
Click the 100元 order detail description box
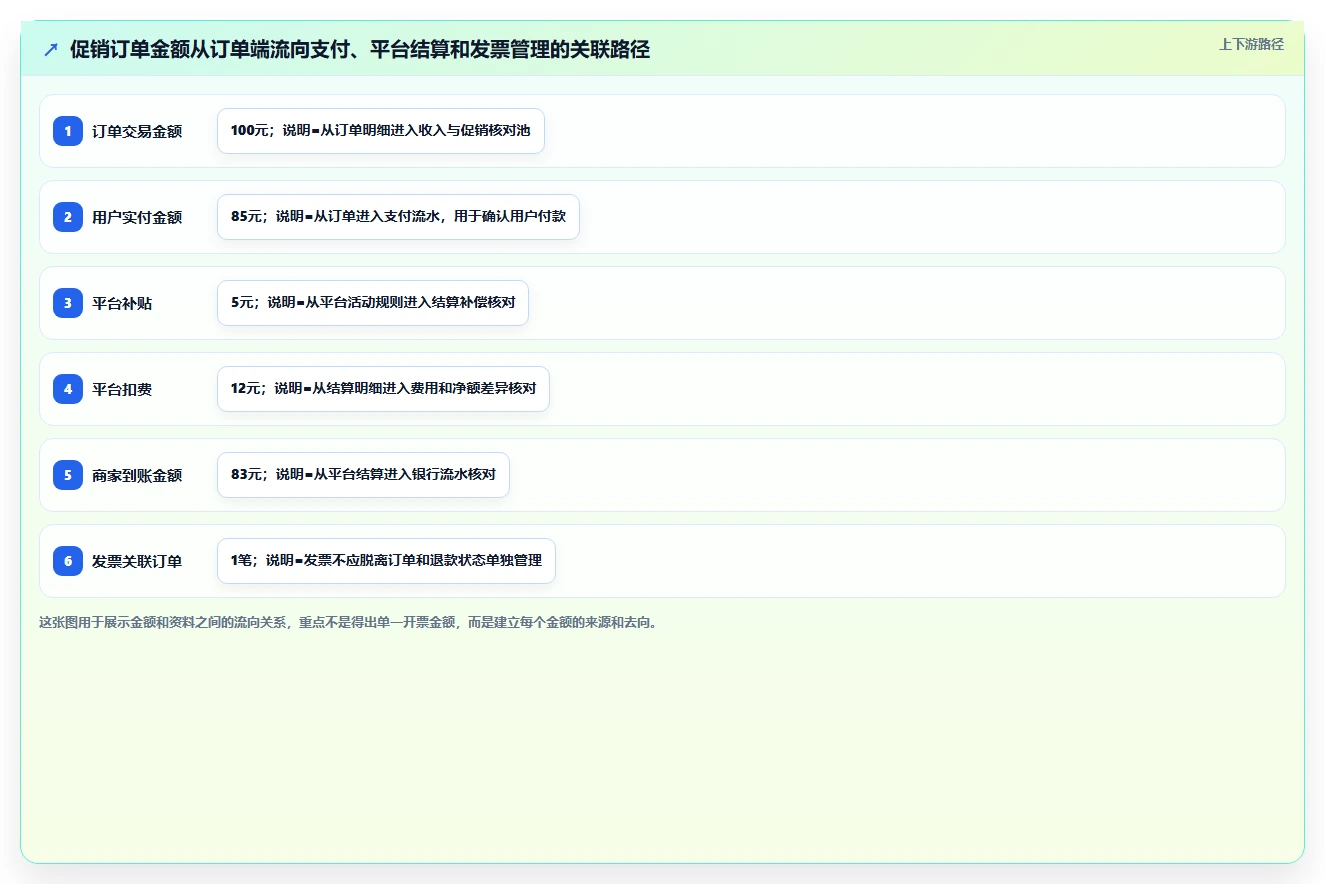(x=381, y=131)
